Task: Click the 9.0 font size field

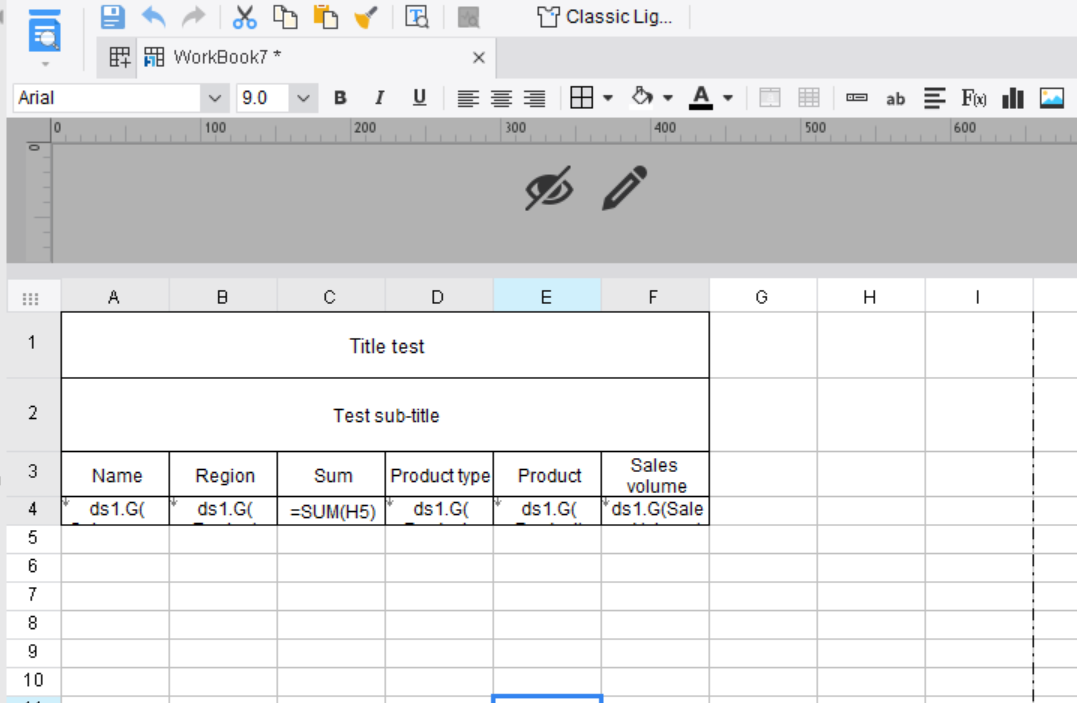Action: 263,98
